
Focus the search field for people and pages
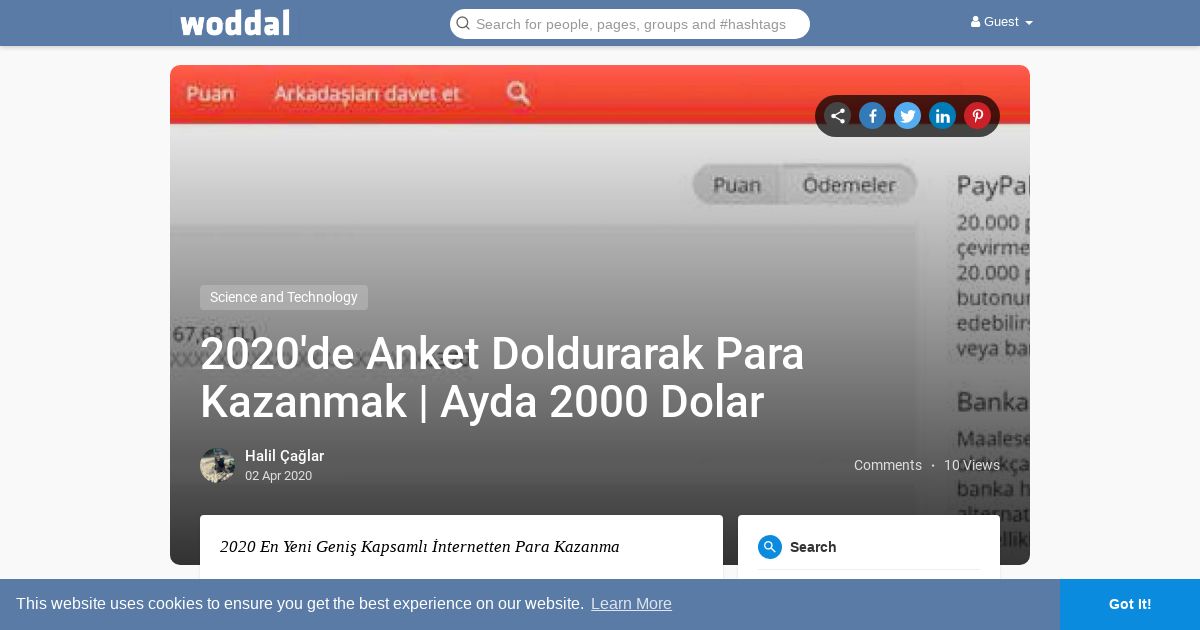point(630,24)
